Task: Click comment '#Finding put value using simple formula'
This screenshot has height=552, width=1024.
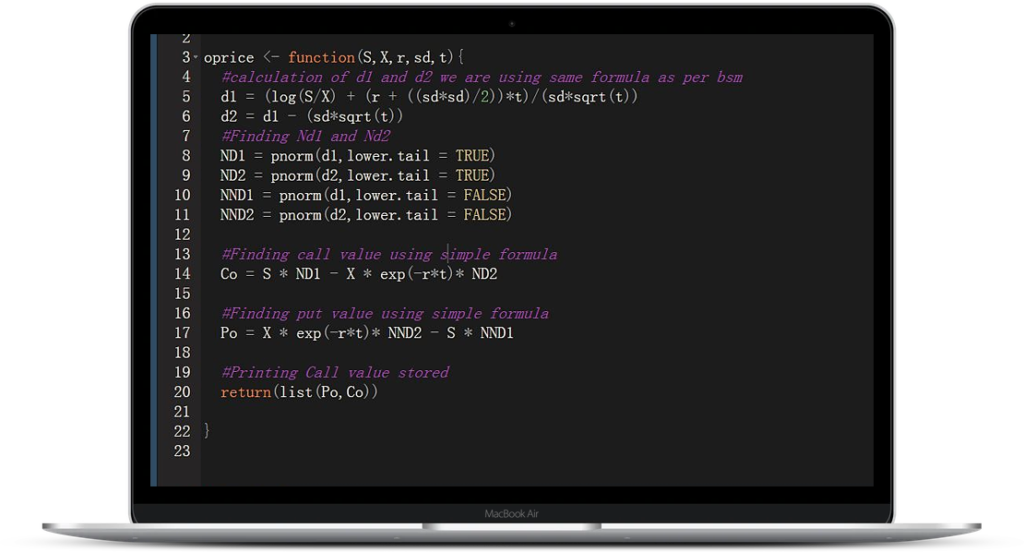Action: 385,313
